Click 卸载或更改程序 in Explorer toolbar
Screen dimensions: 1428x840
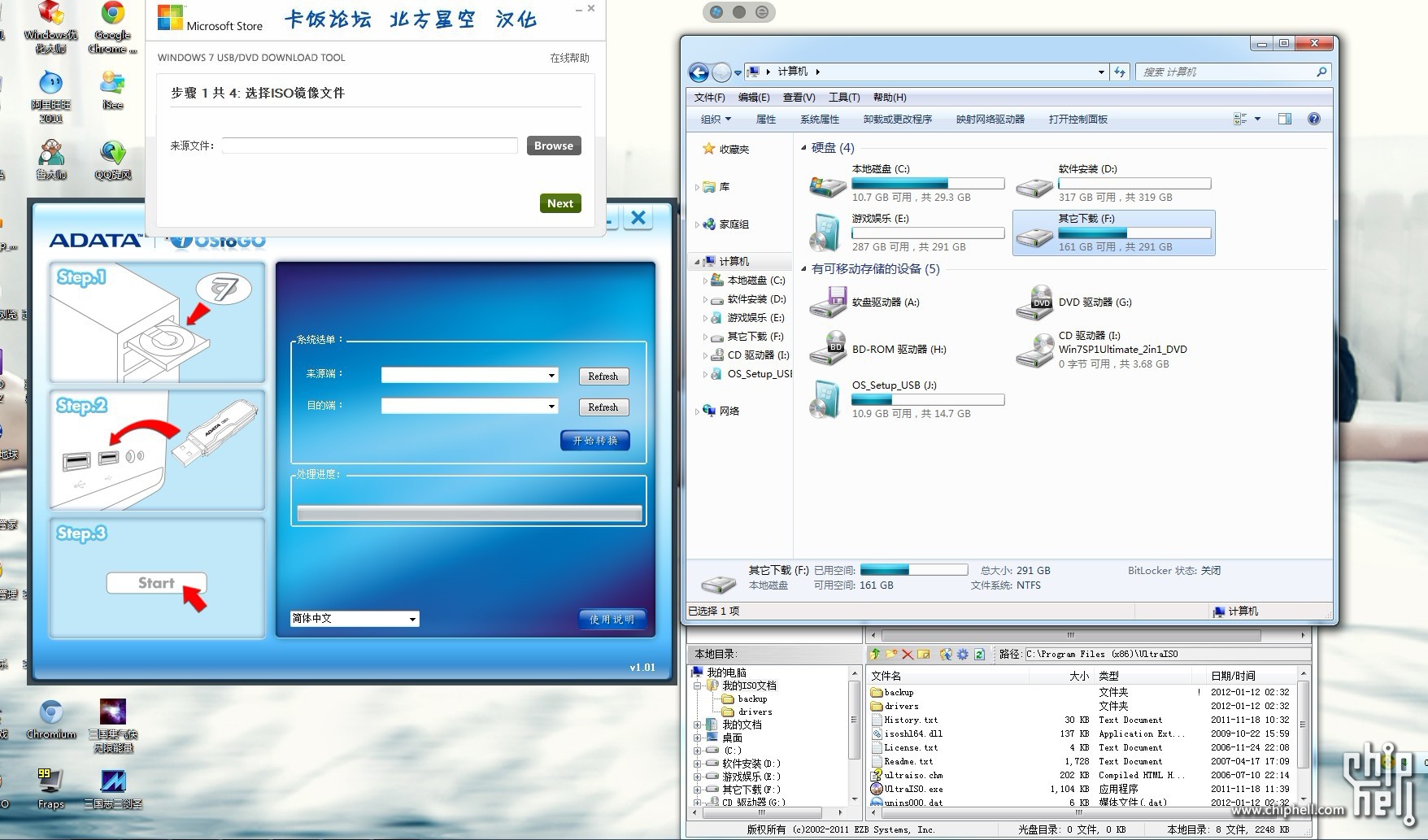pyautogui.click(x=898, y=119)
